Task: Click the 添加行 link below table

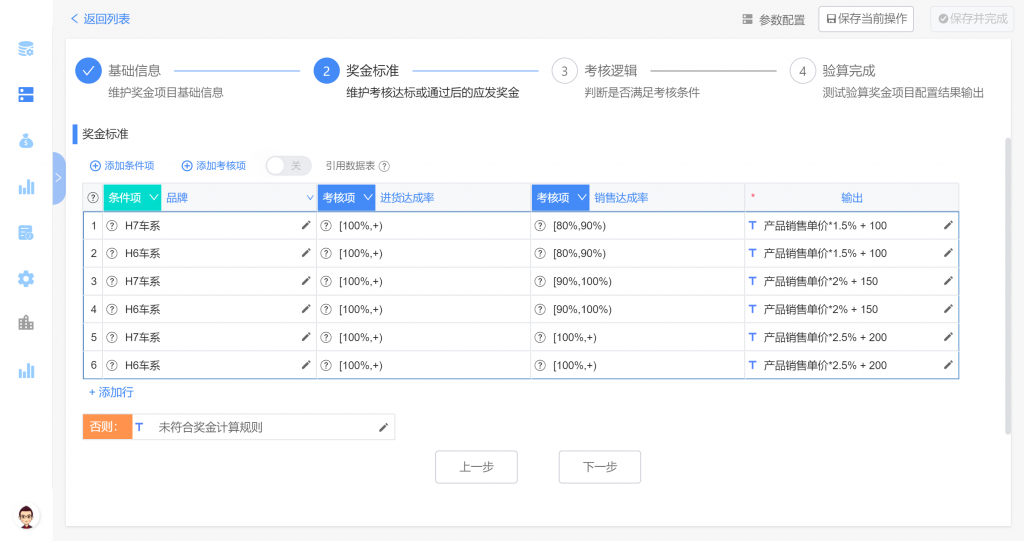Action: pyautogui.click(x=111, y=393)
